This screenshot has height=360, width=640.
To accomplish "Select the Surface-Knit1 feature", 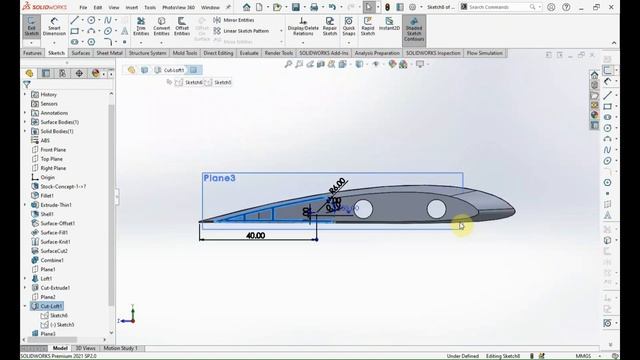I will (51, 242).
